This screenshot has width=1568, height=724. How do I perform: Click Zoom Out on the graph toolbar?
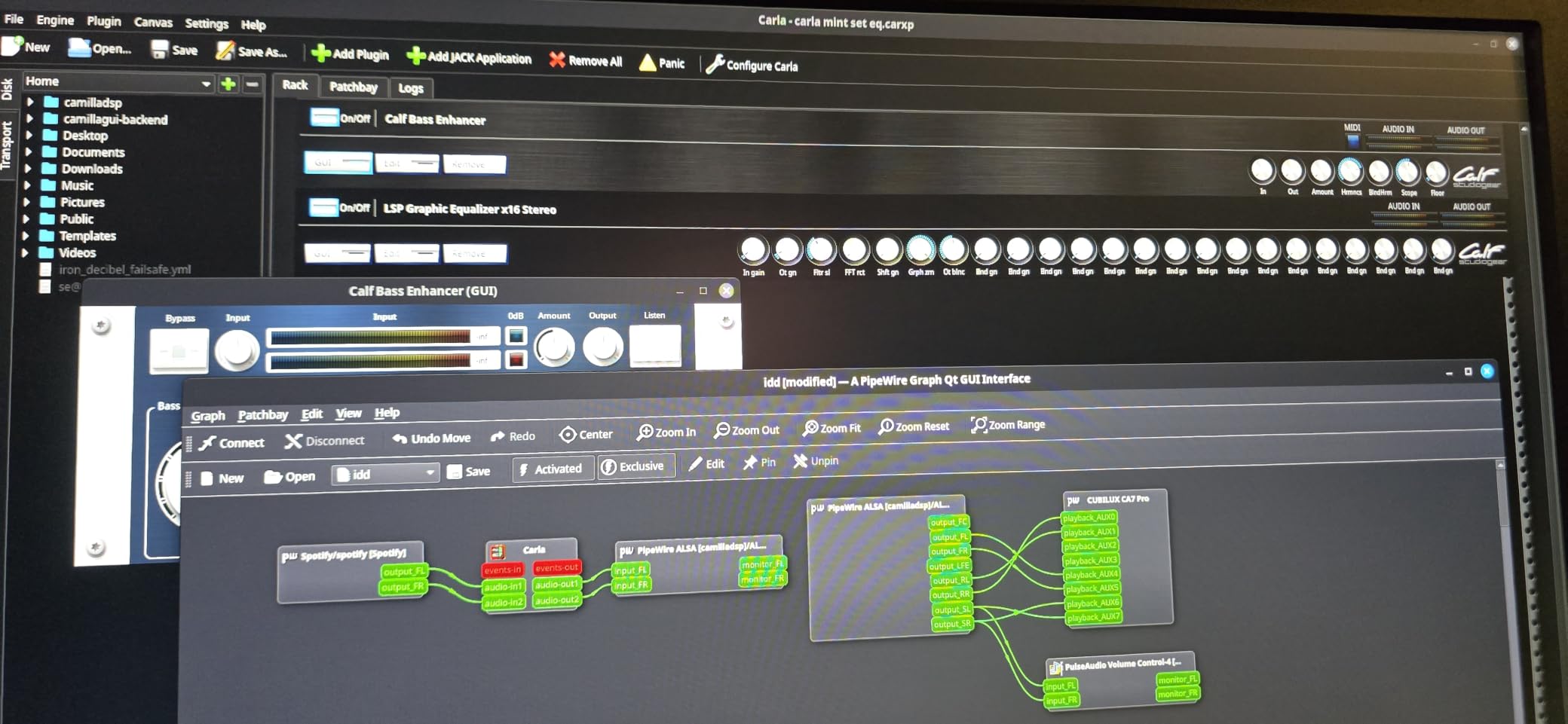click(x=747, y=429)
